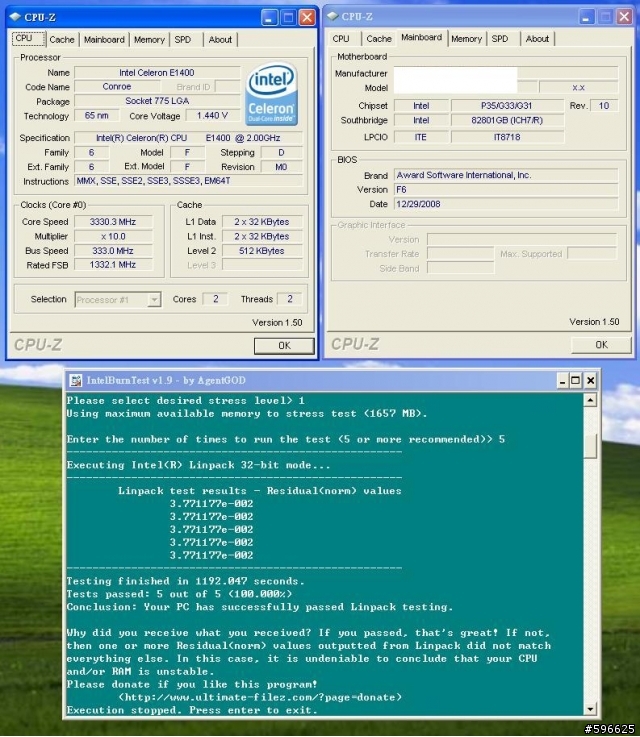Viewport: 640px width, 737px height.
Task: Click Package value Socket 775 LGA
Action: tap(157, 101)
